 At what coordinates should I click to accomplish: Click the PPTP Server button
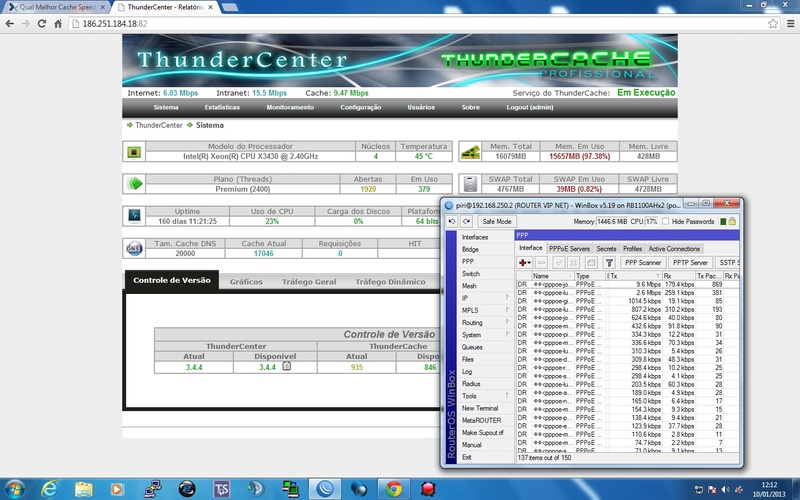(690, 262)
